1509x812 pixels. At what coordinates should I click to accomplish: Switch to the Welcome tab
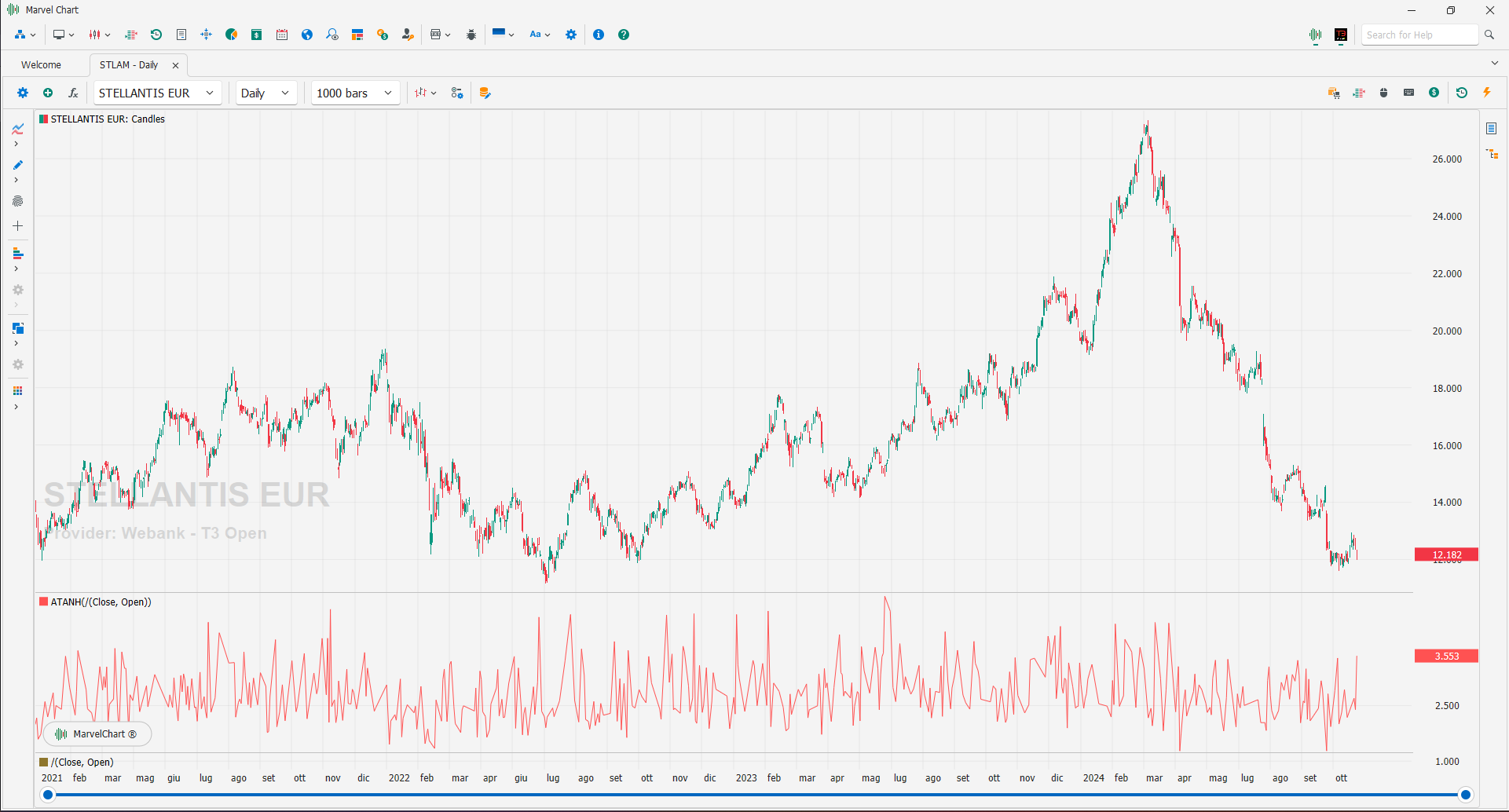(41, 65)
